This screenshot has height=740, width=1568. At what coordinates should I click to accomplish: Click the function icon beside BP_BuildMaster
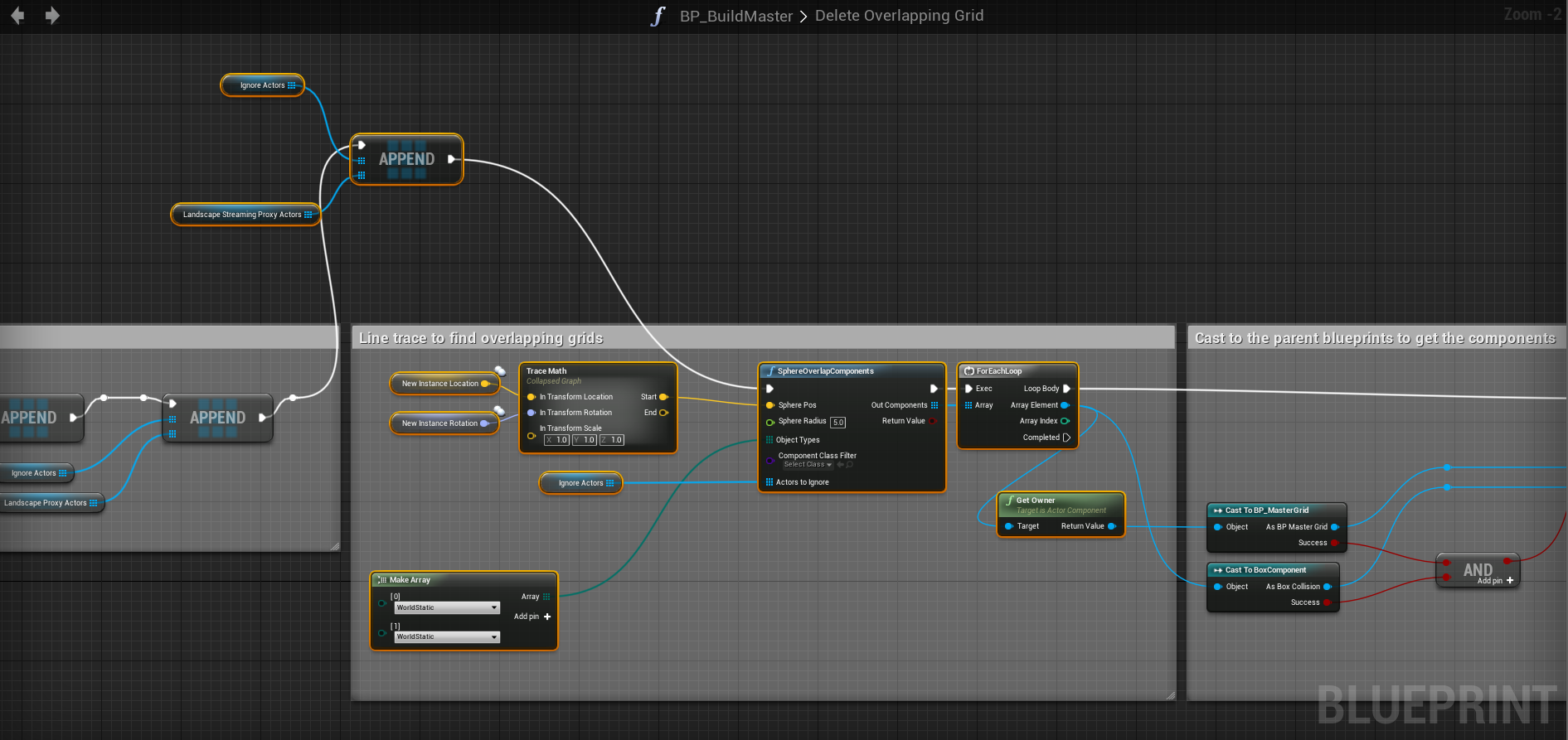658,17
